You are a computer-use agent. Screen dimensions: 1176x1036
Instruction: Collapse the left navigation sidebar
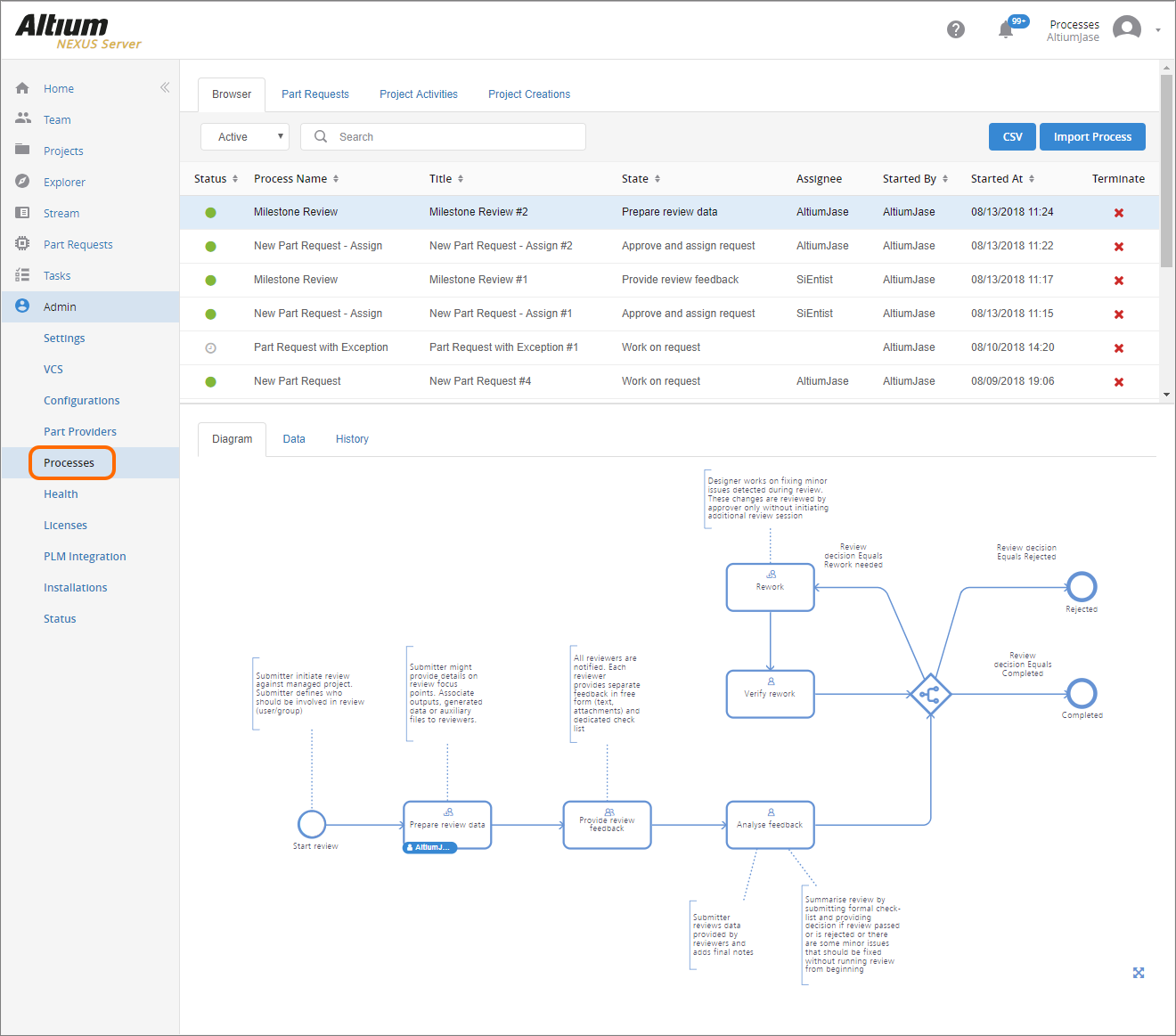coord(165,87)
